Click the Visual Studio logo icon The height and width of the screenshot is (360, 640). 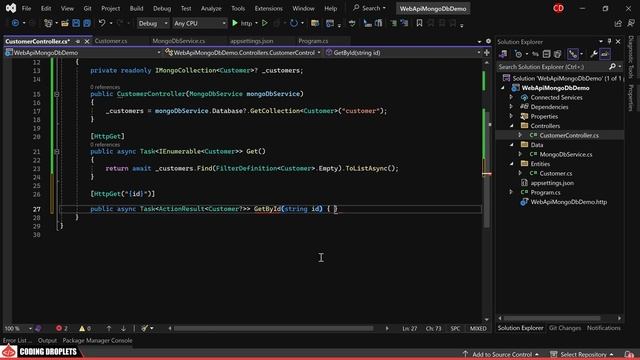[x=11, y=8]
